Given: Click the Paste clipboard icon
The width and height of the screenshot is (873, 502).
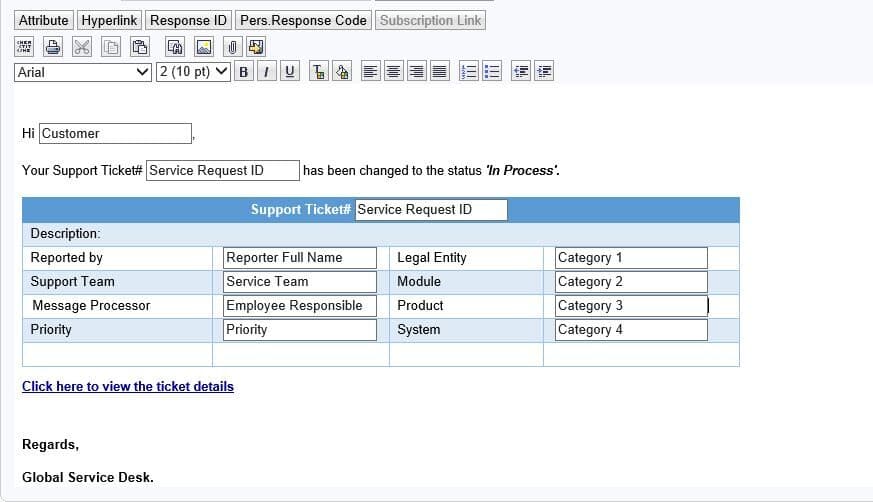Looking at the screenshot, I should (140, 46).
